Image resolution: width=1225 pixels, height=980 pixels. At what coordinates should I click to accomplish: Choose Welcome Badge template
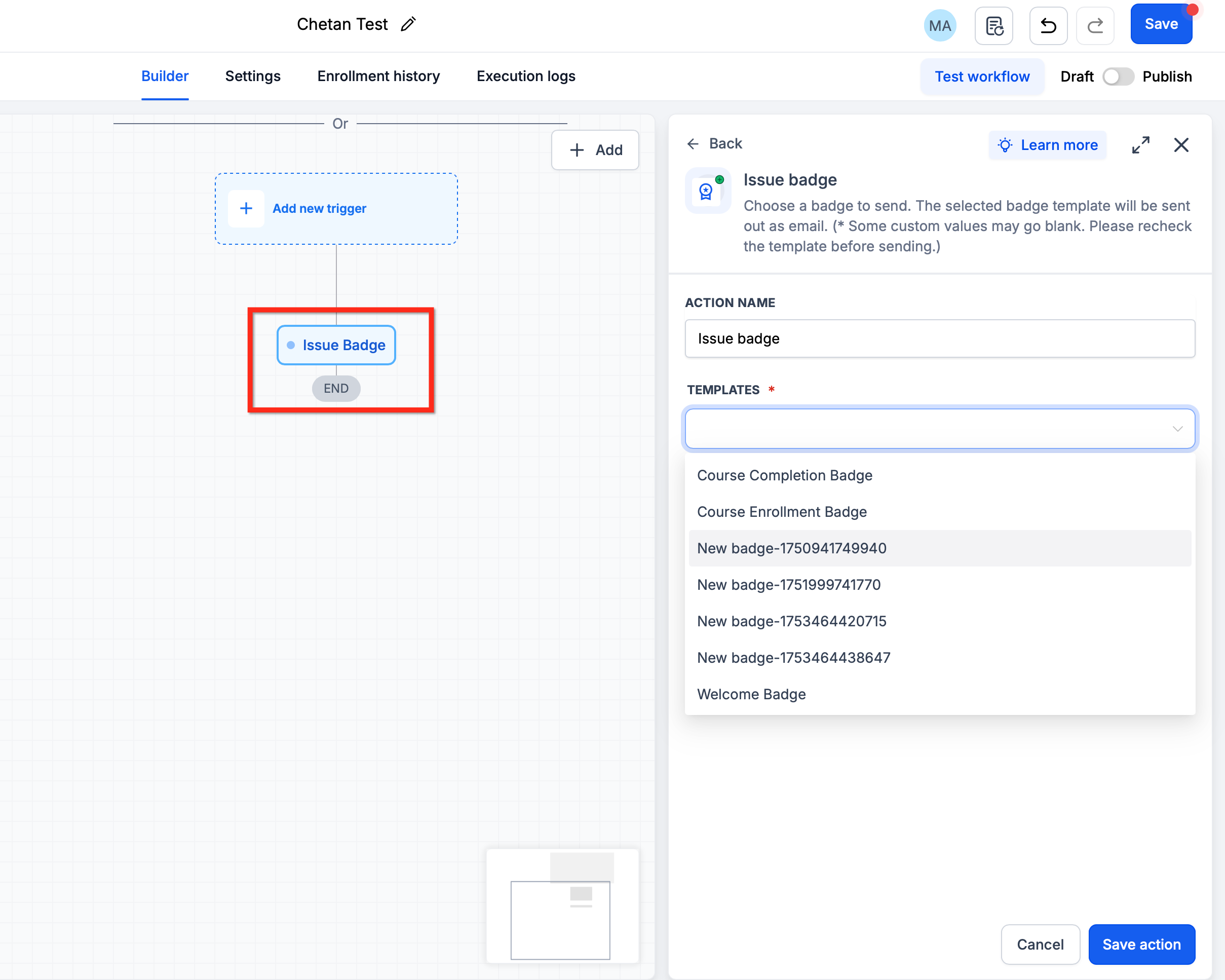point(940,694)
